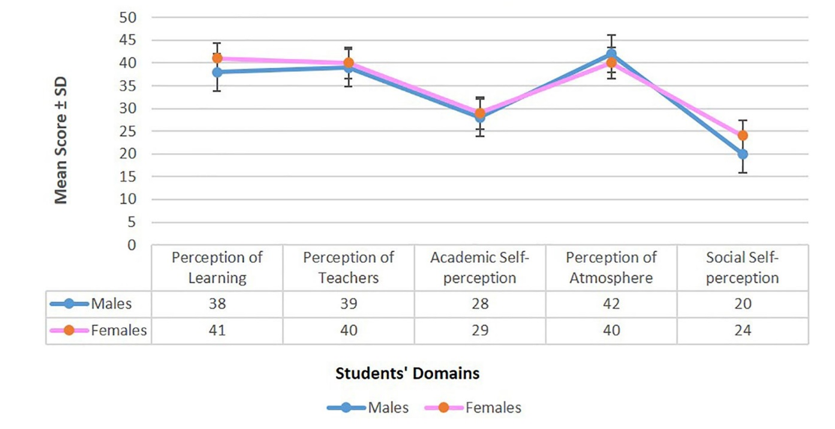
Task: Click the 50 label on the vertical axis
Action: click(127, 18)
